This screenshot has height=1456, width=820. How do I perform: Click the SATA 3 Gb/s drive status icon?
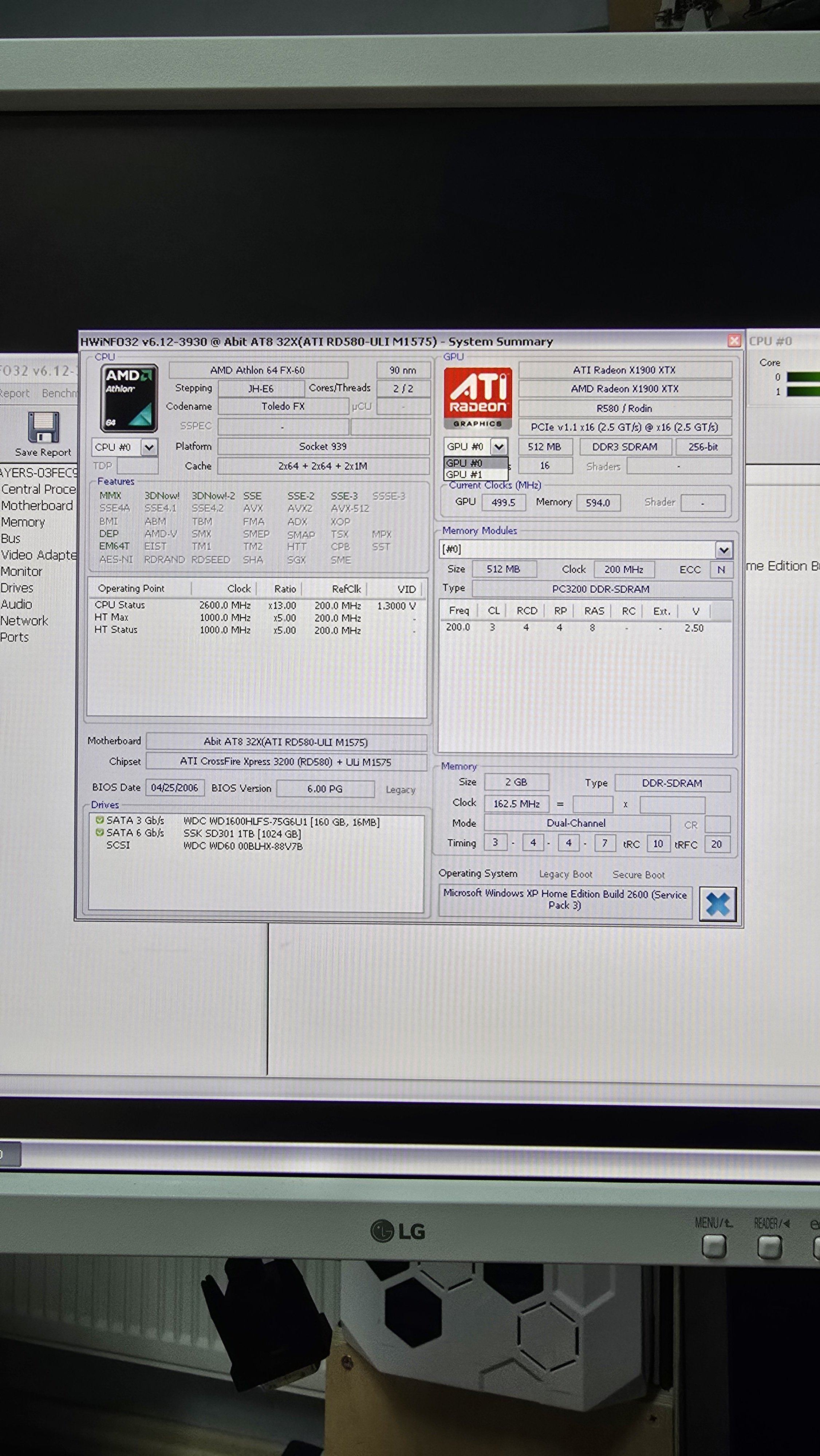click(x=100, y=820)
